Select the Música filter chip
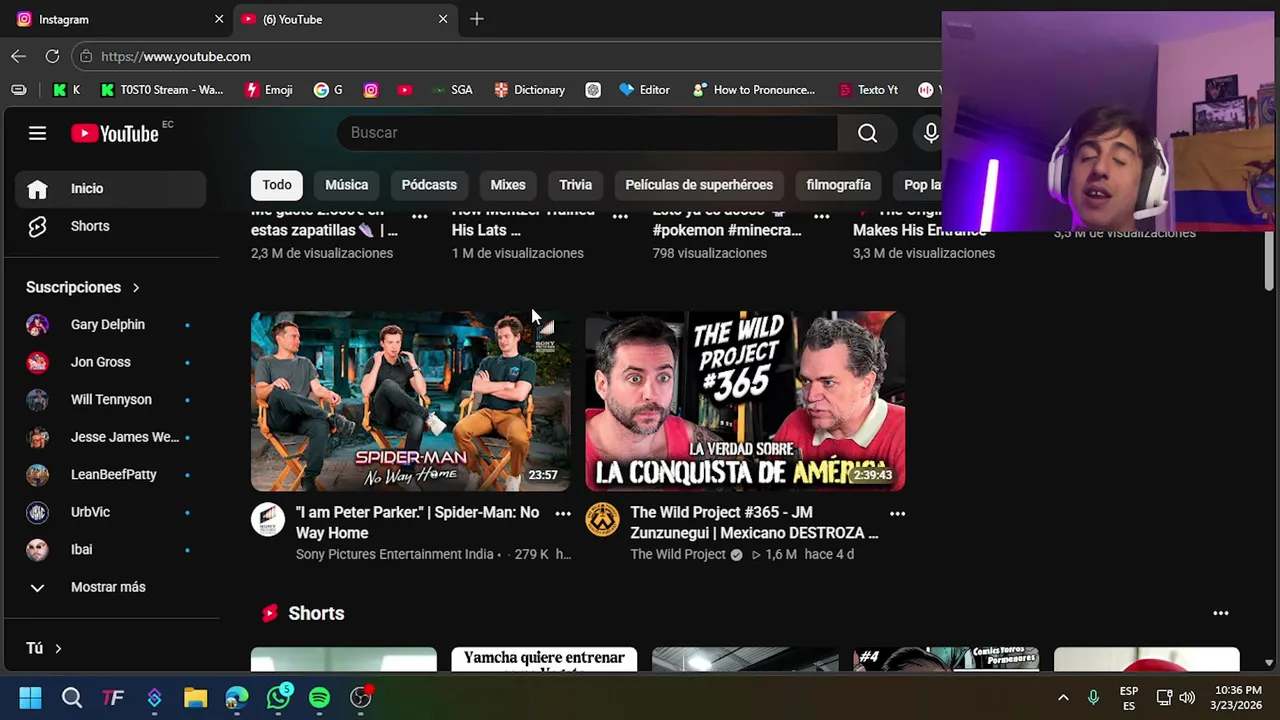 (x=347, y=185)
